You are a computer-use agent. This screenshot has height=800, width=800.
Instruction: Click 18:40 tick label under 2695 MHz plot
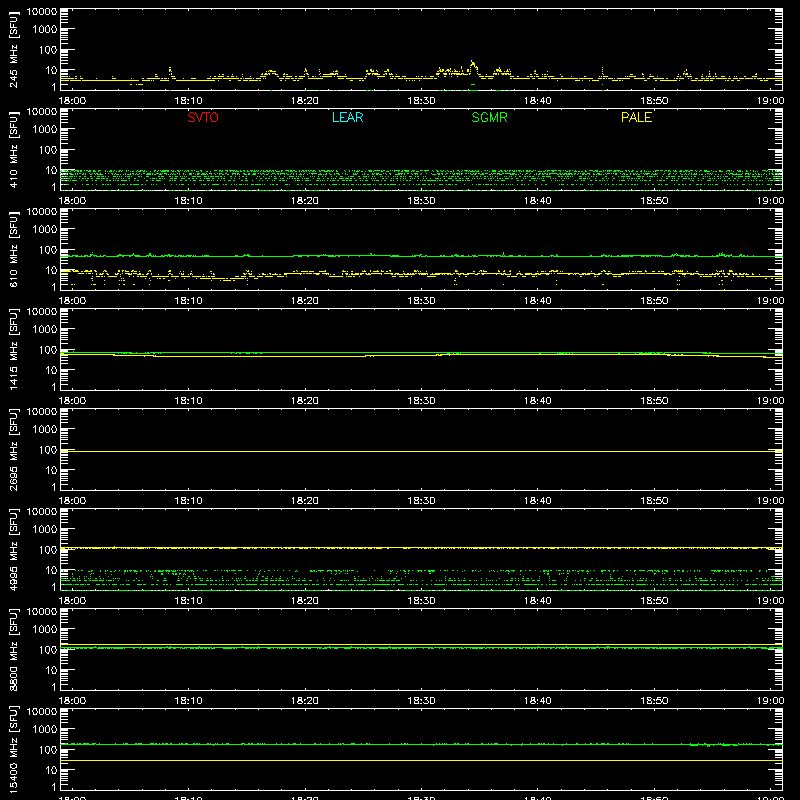[x=538, y=501]
